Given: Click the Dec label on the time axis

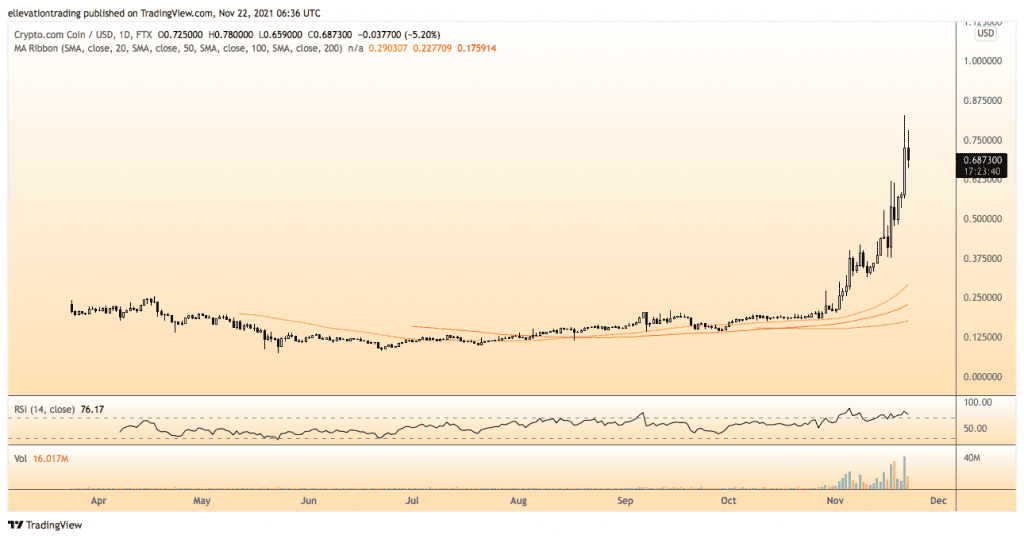Looking at the screenshot, I should (938, 501).
